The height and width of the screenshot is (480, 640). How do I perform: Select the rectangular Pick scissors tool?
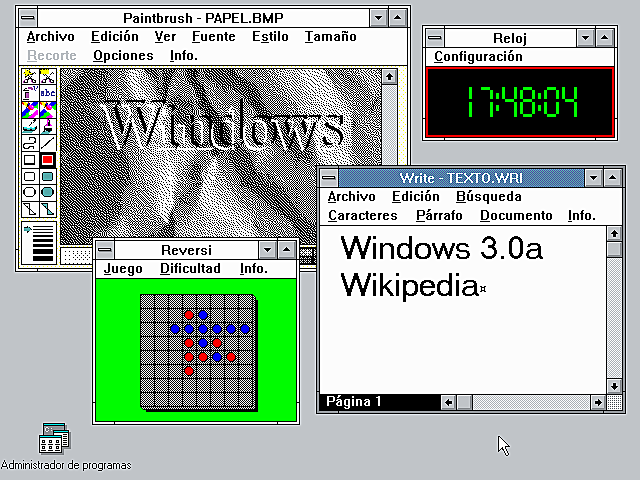click(48, 76)
